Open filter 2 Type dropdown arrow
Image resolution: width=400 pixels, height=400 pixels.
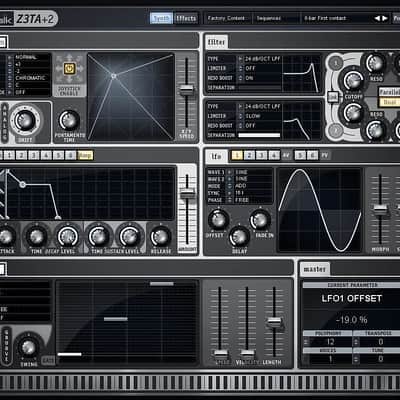point(240,107)
